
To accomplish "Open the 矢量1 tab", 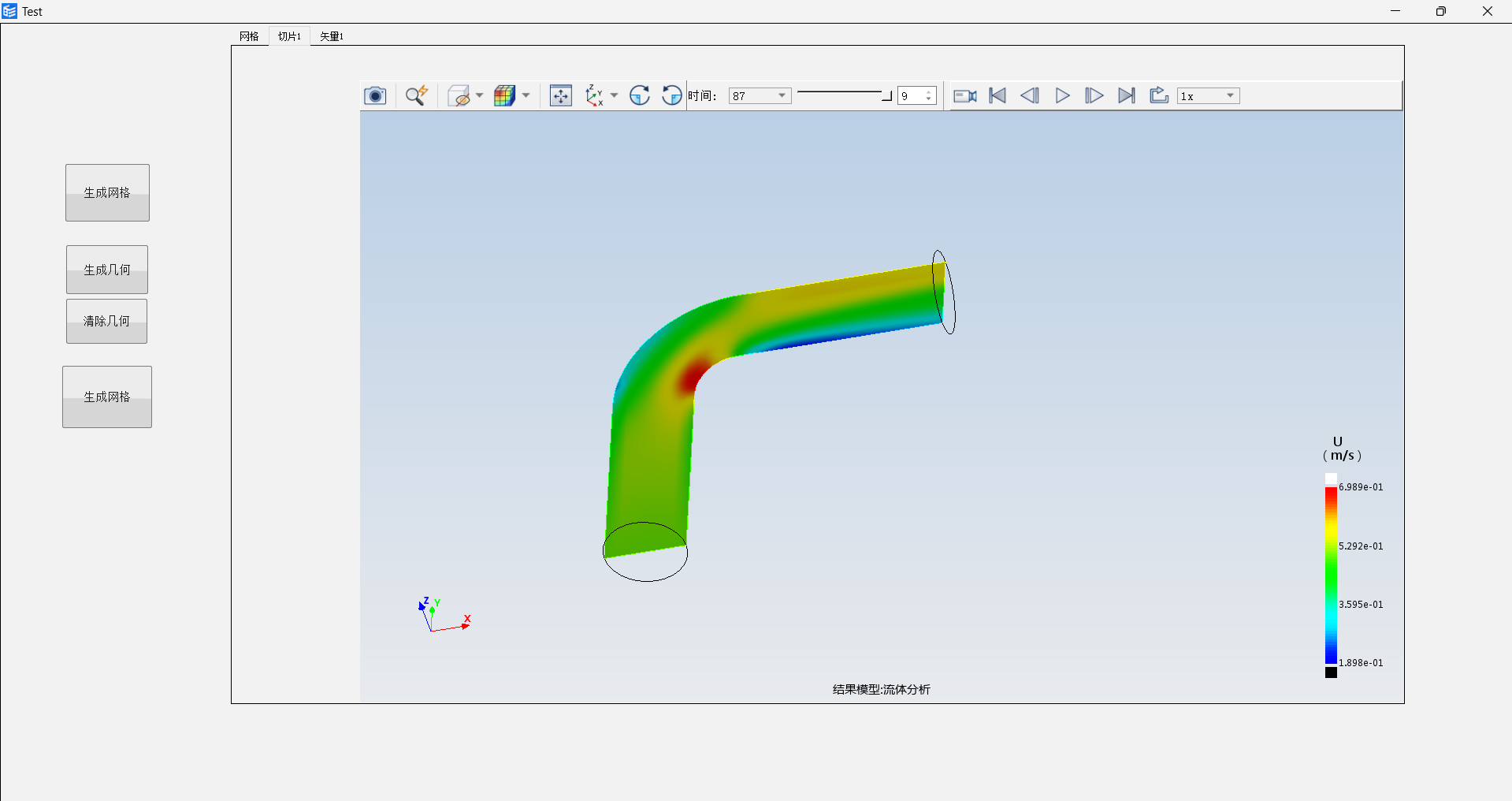I will pos(331,36).
